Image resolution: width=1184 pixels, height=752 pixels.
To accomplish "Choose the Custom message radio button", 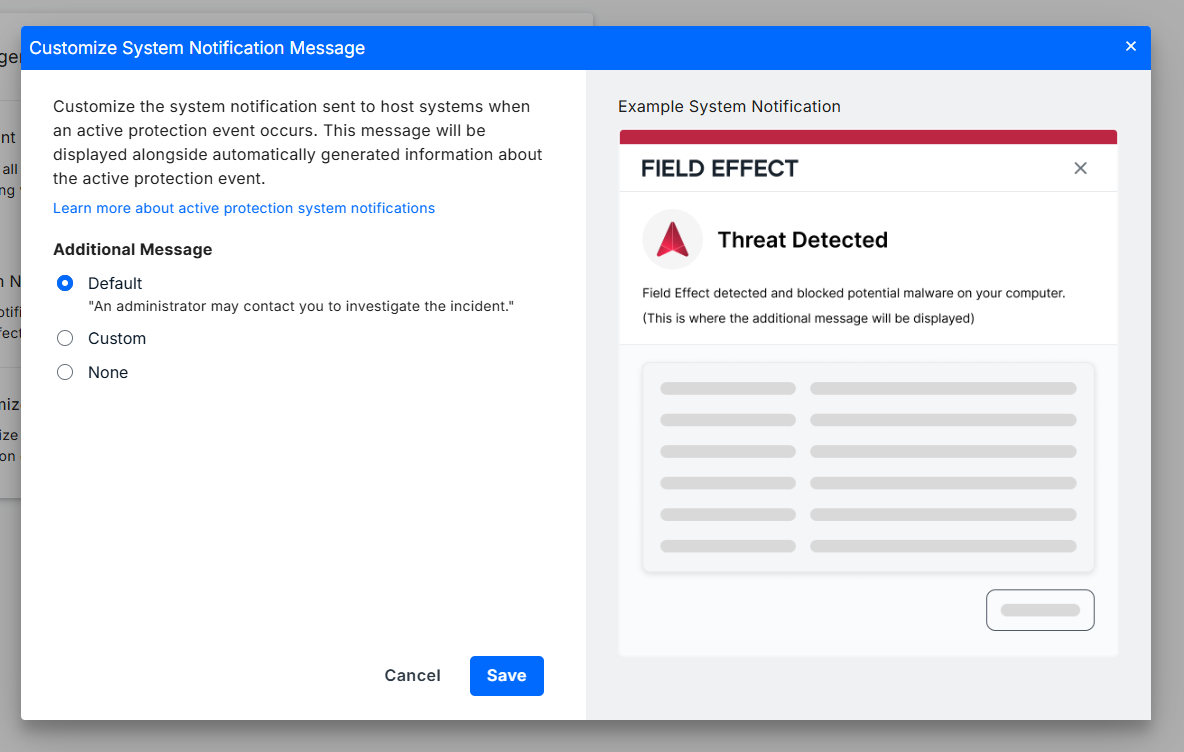I will (x=65, y=338).
